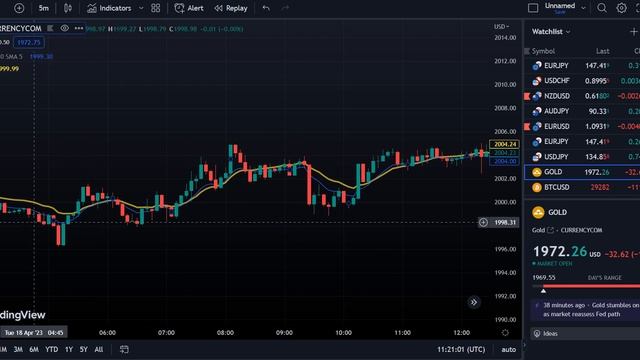The width and height of the screenshot is (640, 360).
Task: Open the candlestick chart style menu
Action: (68, 8)
